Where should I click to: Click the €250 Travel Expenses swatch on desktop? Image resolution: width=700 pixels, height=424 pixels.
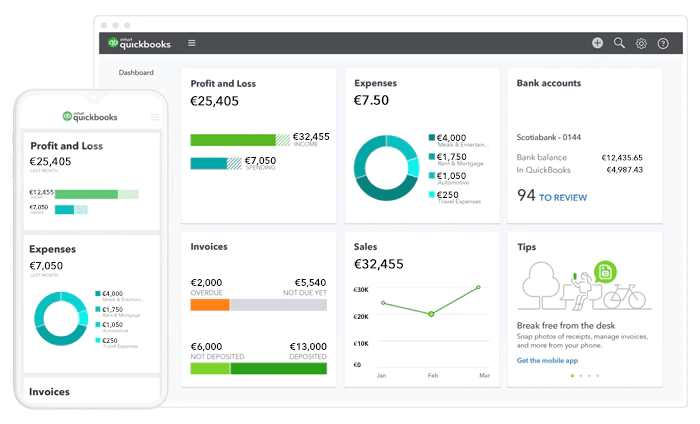432,194
